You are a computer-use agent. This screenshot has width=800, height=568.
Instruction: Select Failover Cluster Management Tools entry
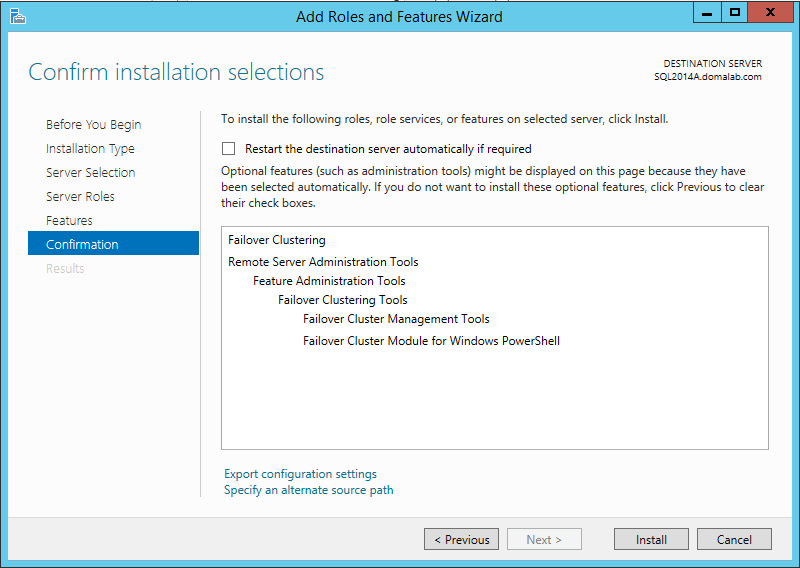click(x=396, y=319)
